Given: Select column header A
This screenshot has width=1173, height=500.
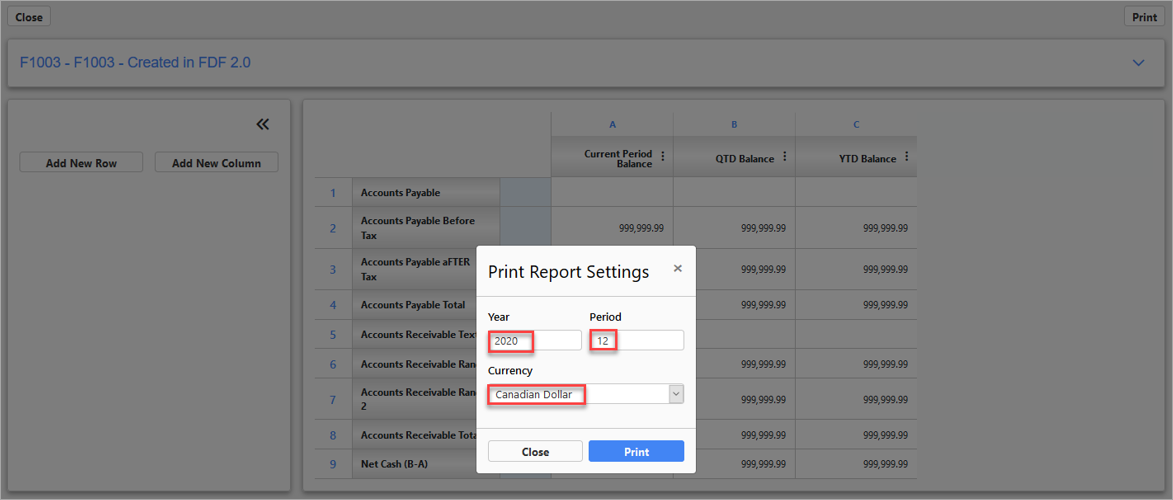Looking at the screenshot, I should pyautogui.click(x=612, y=125).
